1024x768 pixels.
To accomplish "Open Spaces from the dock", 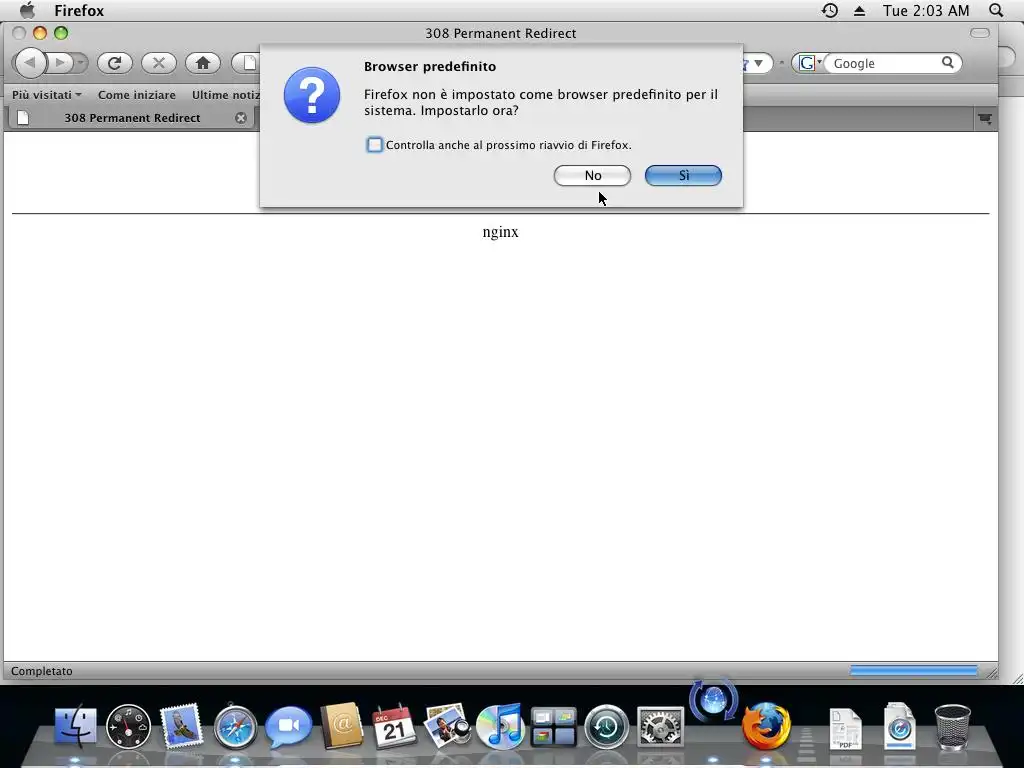I will pyautogui.click(x=553, y=727).
